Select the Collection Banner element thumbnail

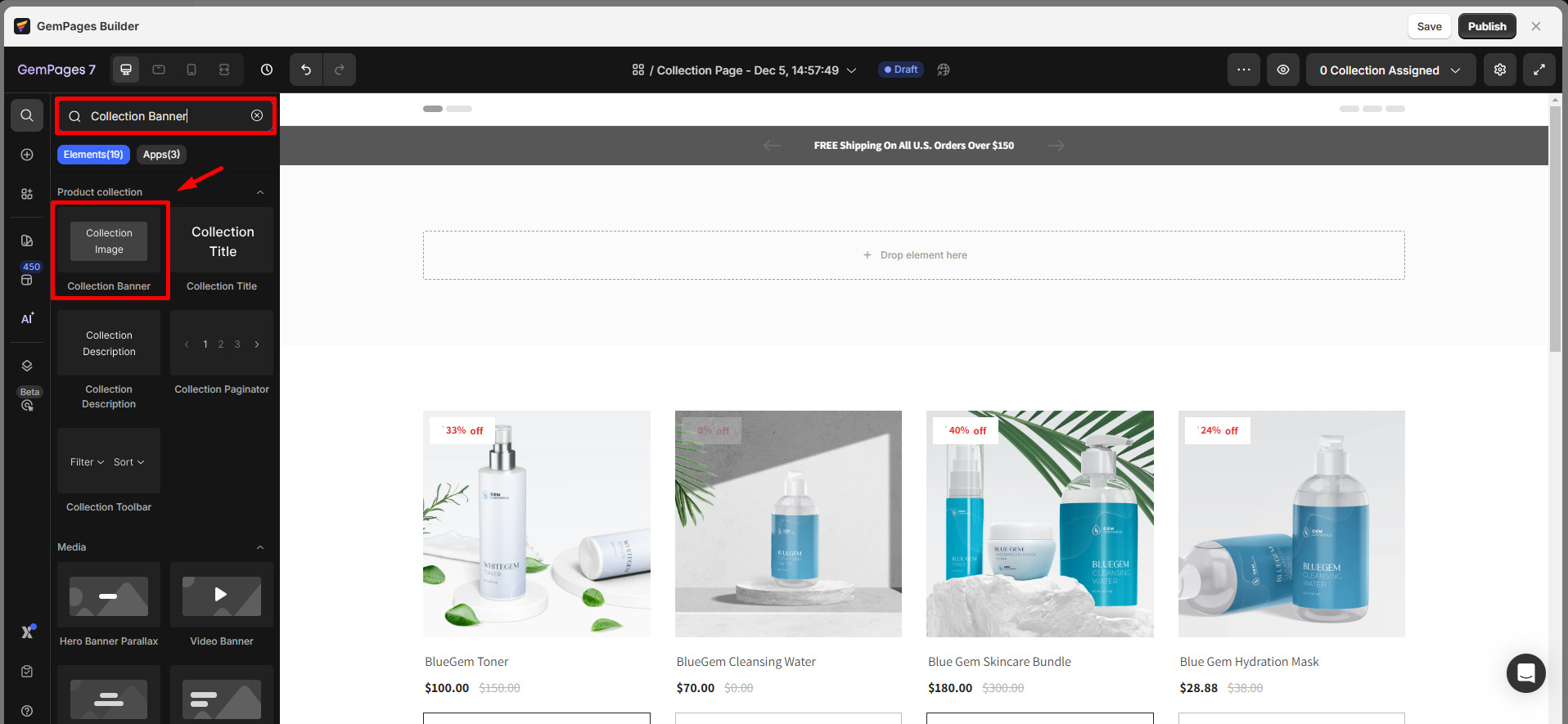click(109, 242)
